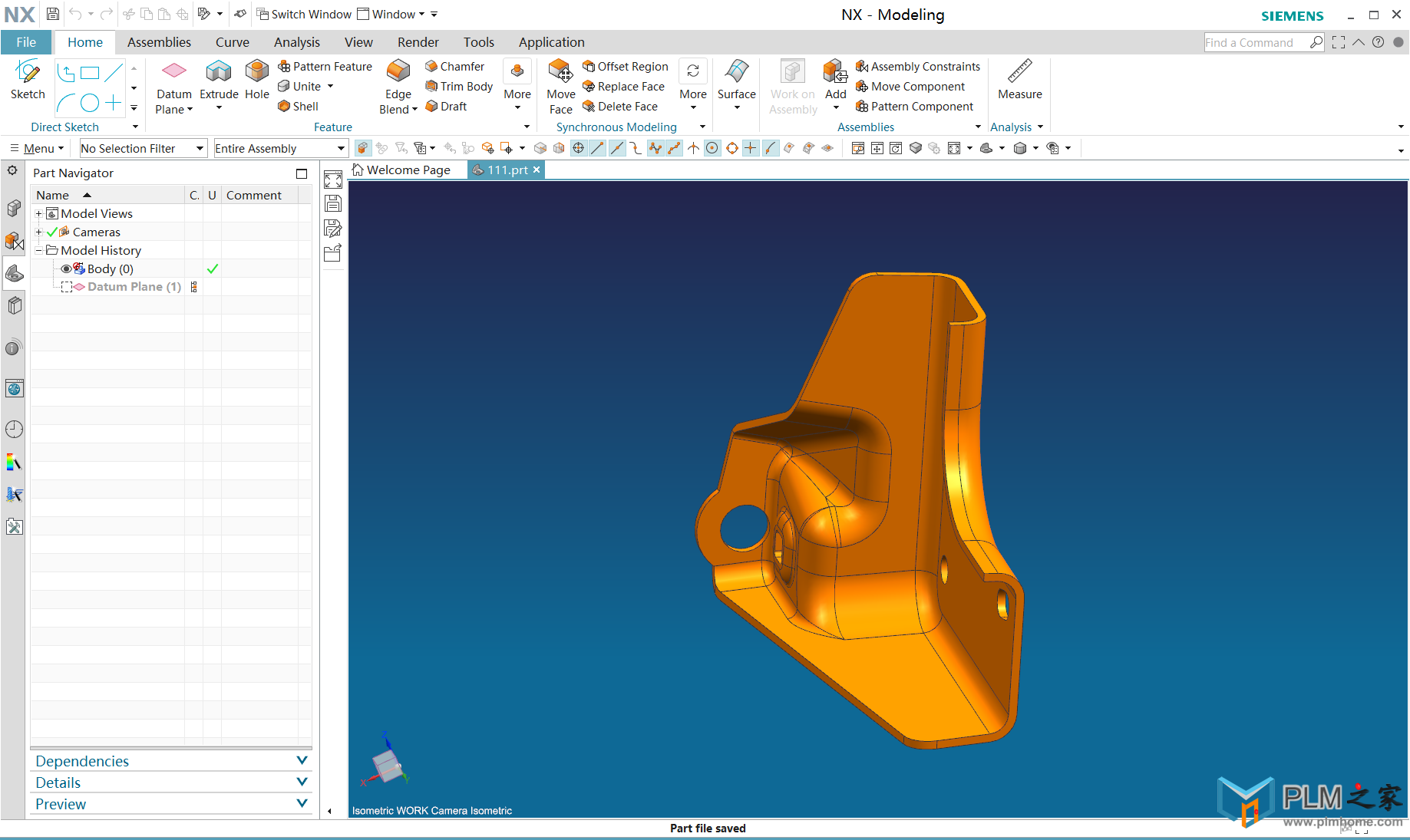Select the Body (0) history row
This screenshot has width=1410, height=840.
(x=171, y=268)
